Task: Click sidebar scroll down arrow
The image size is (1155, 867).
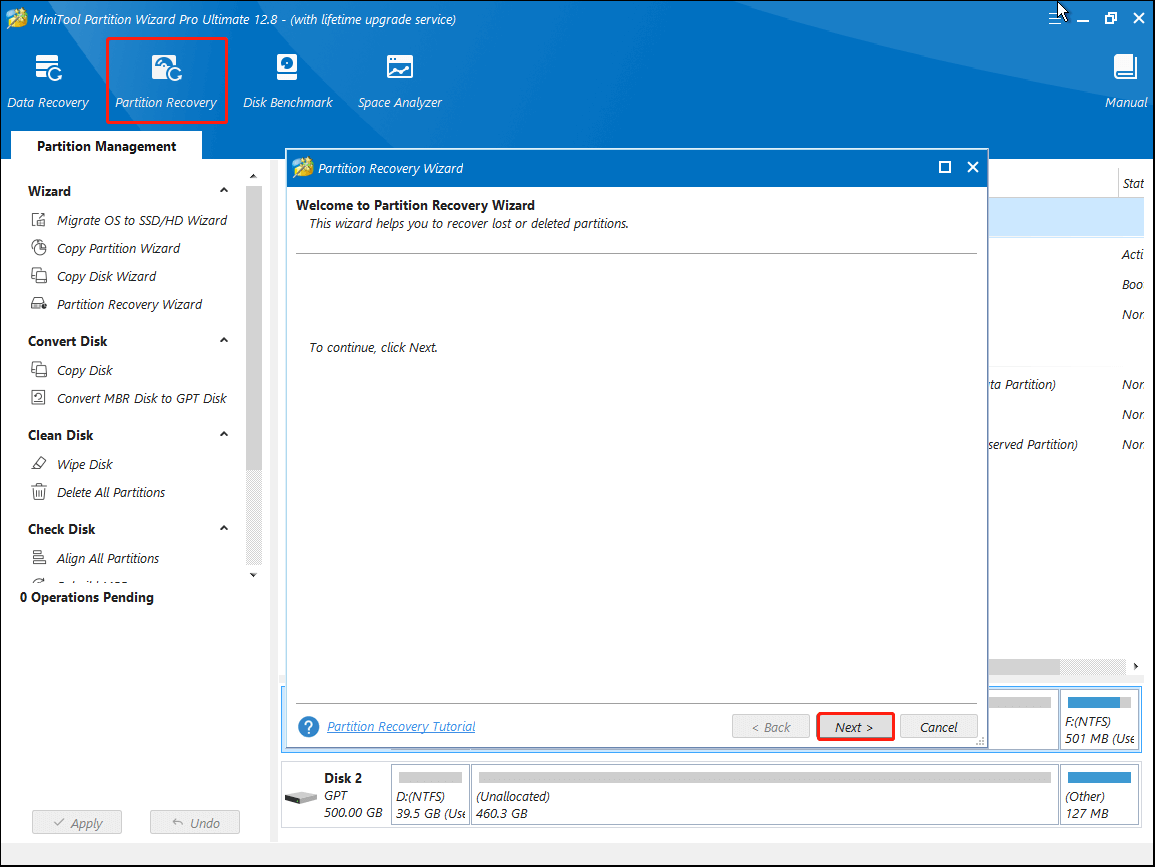Action: [x=253, y=575]
